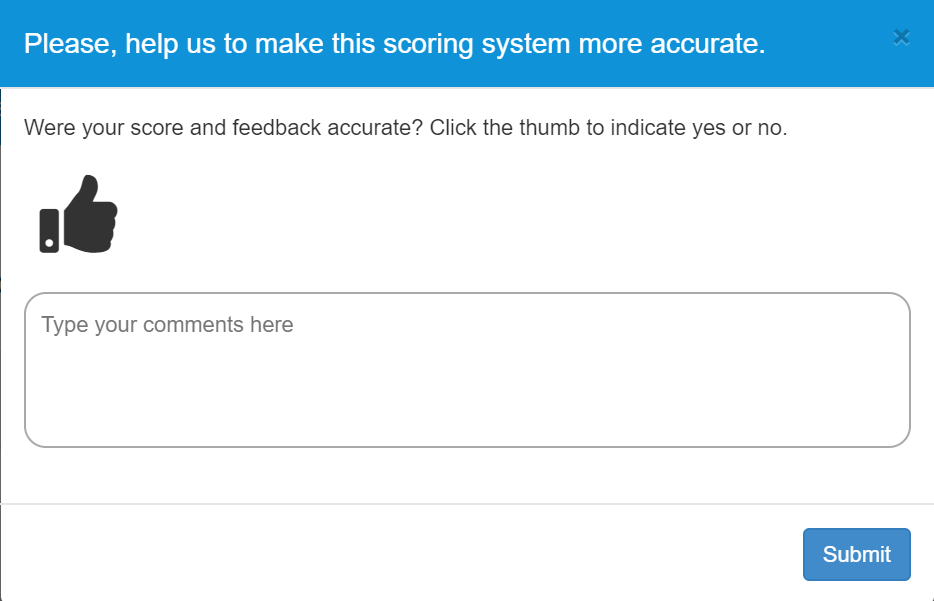Dismiss the scoring system survey popup

[901, 38]
